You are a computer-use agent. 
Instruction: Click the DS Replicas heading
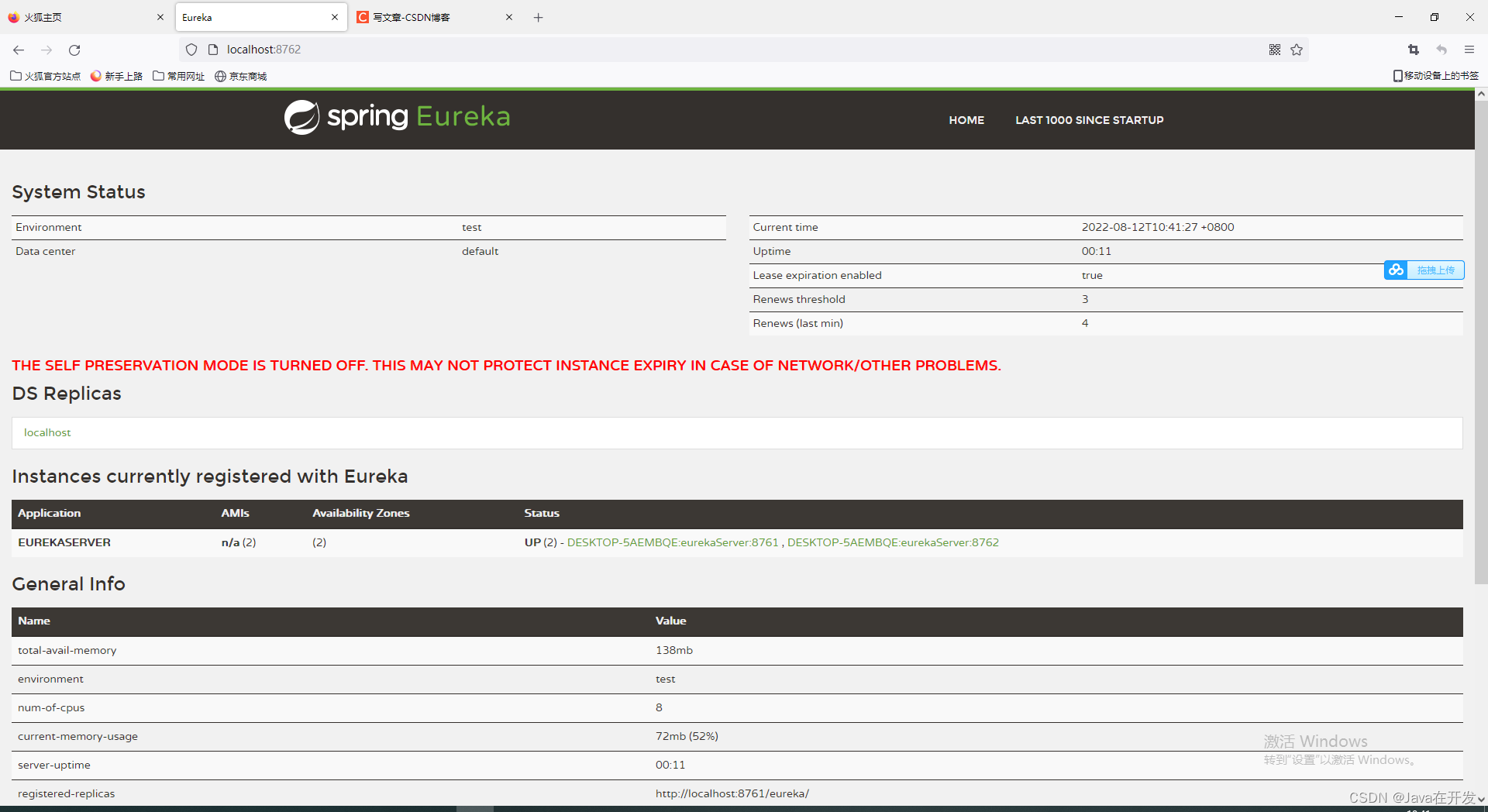pos(67,394)
